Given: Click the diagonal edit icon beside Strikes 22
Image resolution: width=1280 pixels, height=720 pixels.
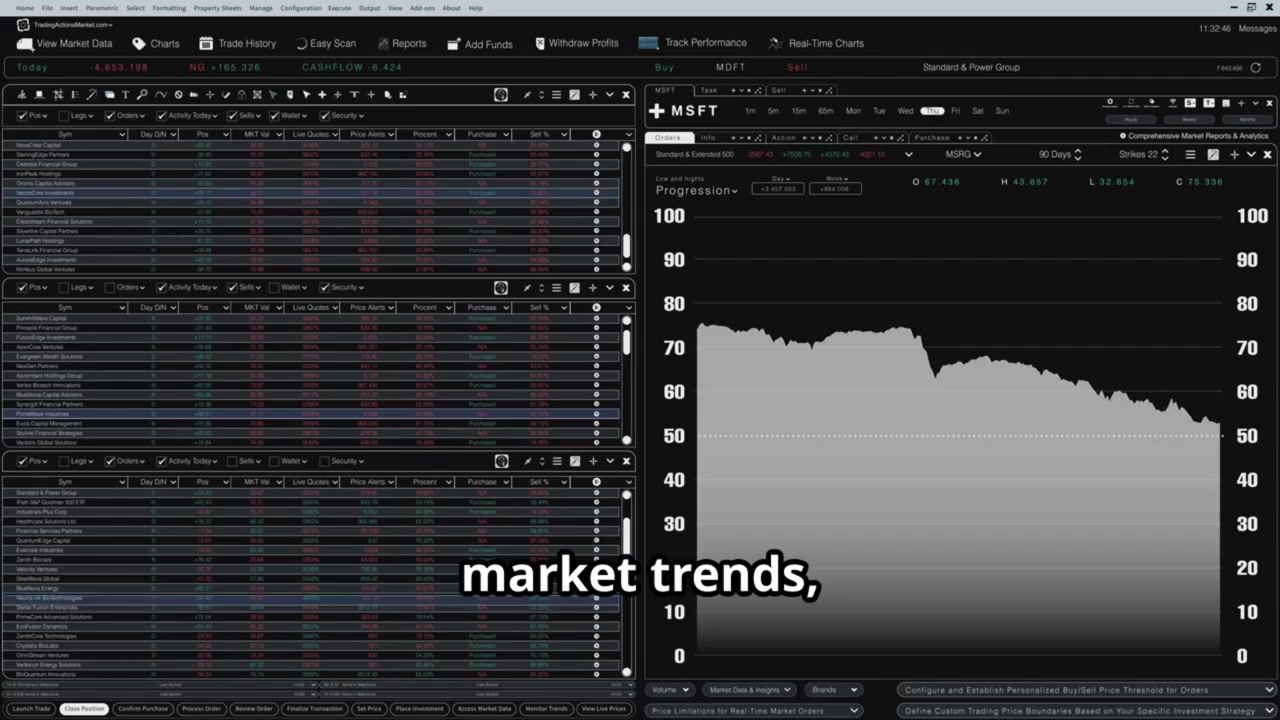Looking at the screenshot, I should pyautogui.click(x=1213, y=154).
